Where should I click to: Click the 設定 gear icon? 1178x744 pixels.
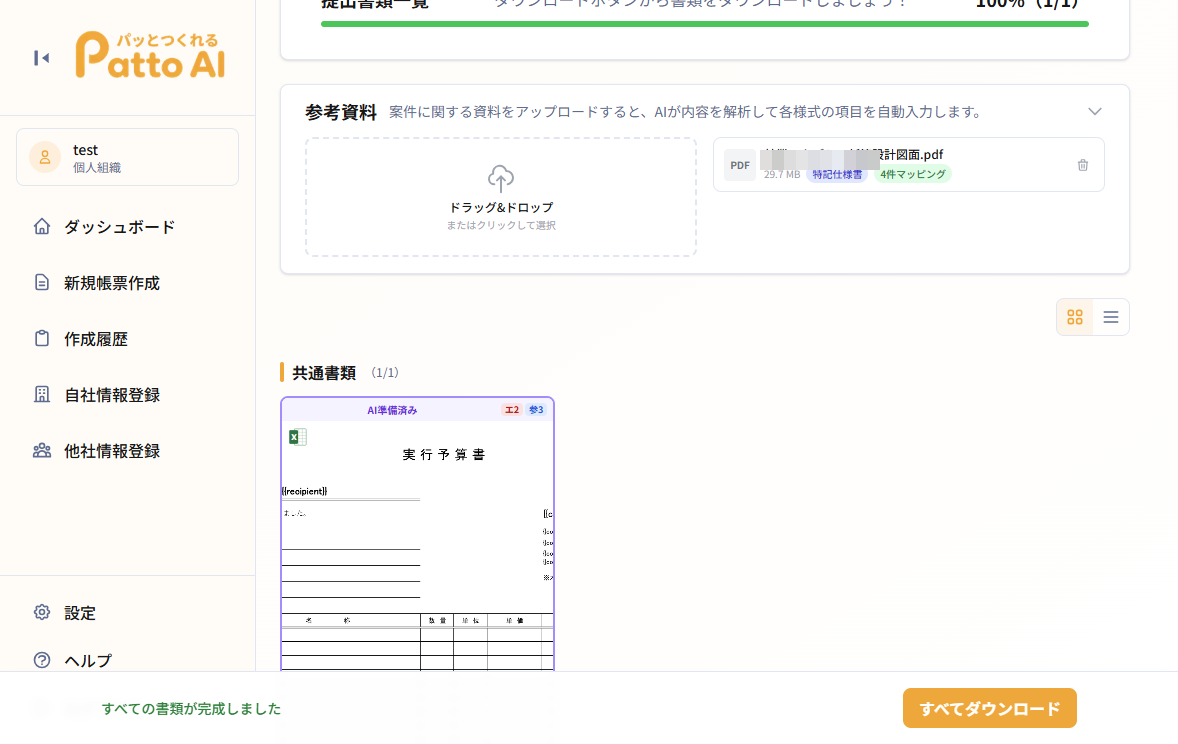coord(42,612)
